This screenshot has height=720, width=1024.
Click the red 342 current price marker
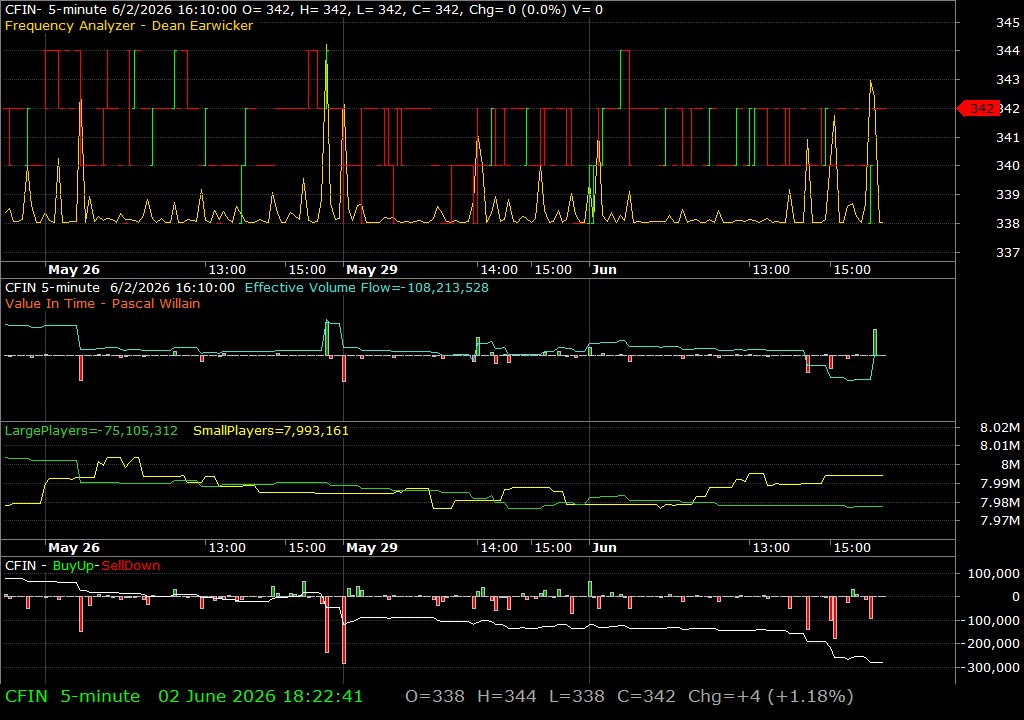click(978, 108)
